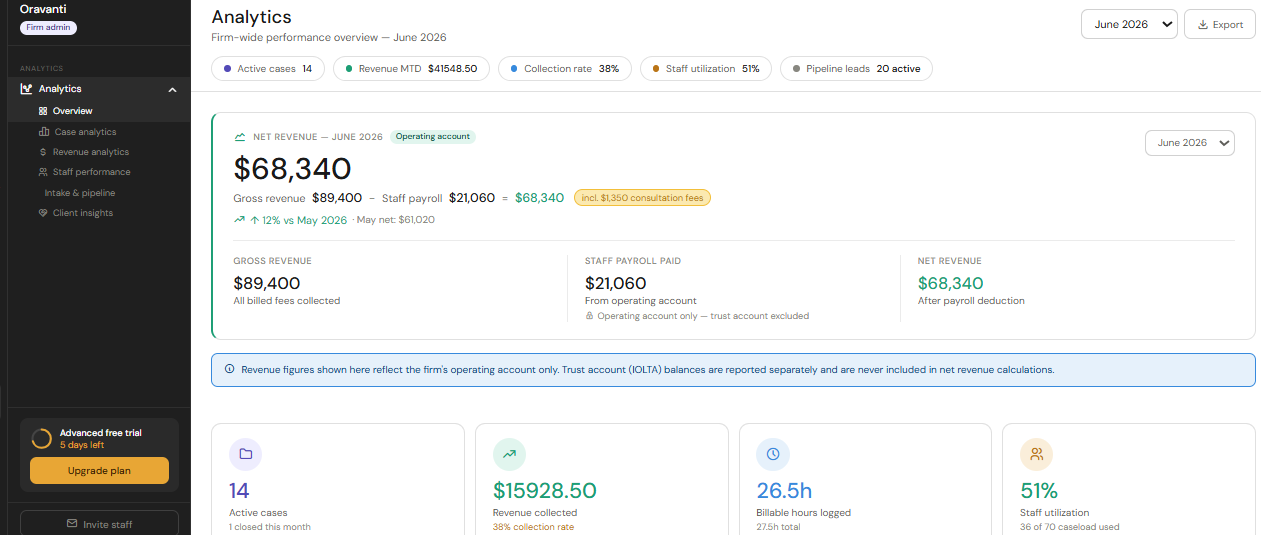The width and height of the screenshot is (1261, 535).
Task: Click the download icon on Export button
Action: 1203,25
